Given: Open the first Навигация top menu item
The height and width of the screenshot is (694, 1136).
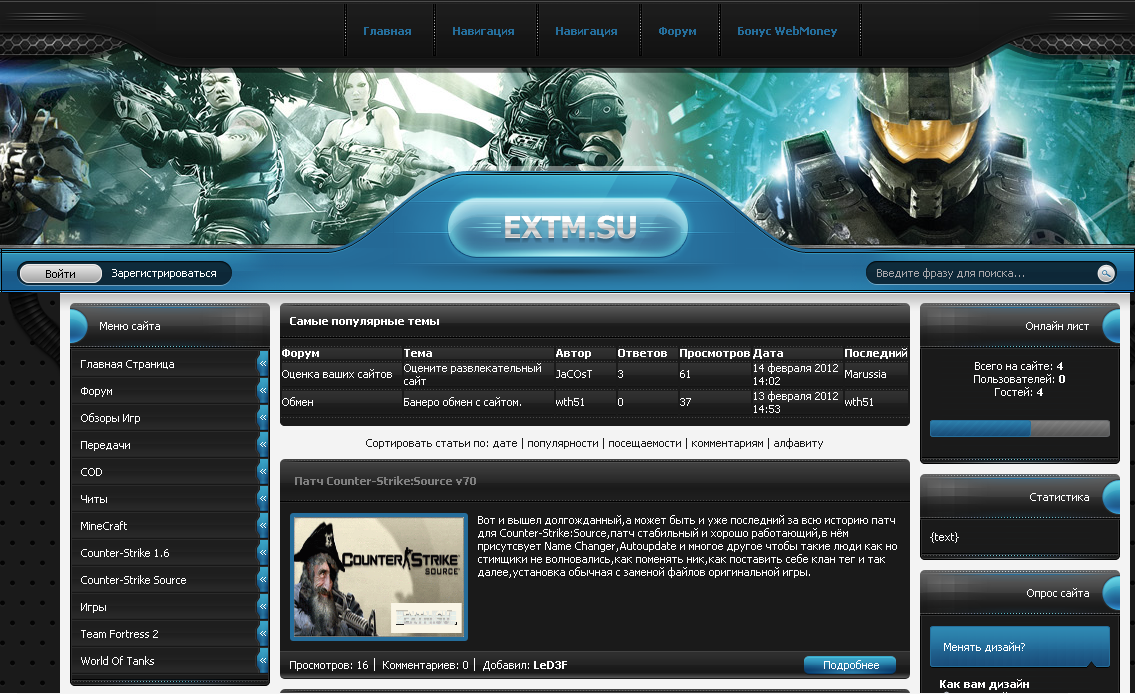Looking at the screenshot, I should point(483,31).
